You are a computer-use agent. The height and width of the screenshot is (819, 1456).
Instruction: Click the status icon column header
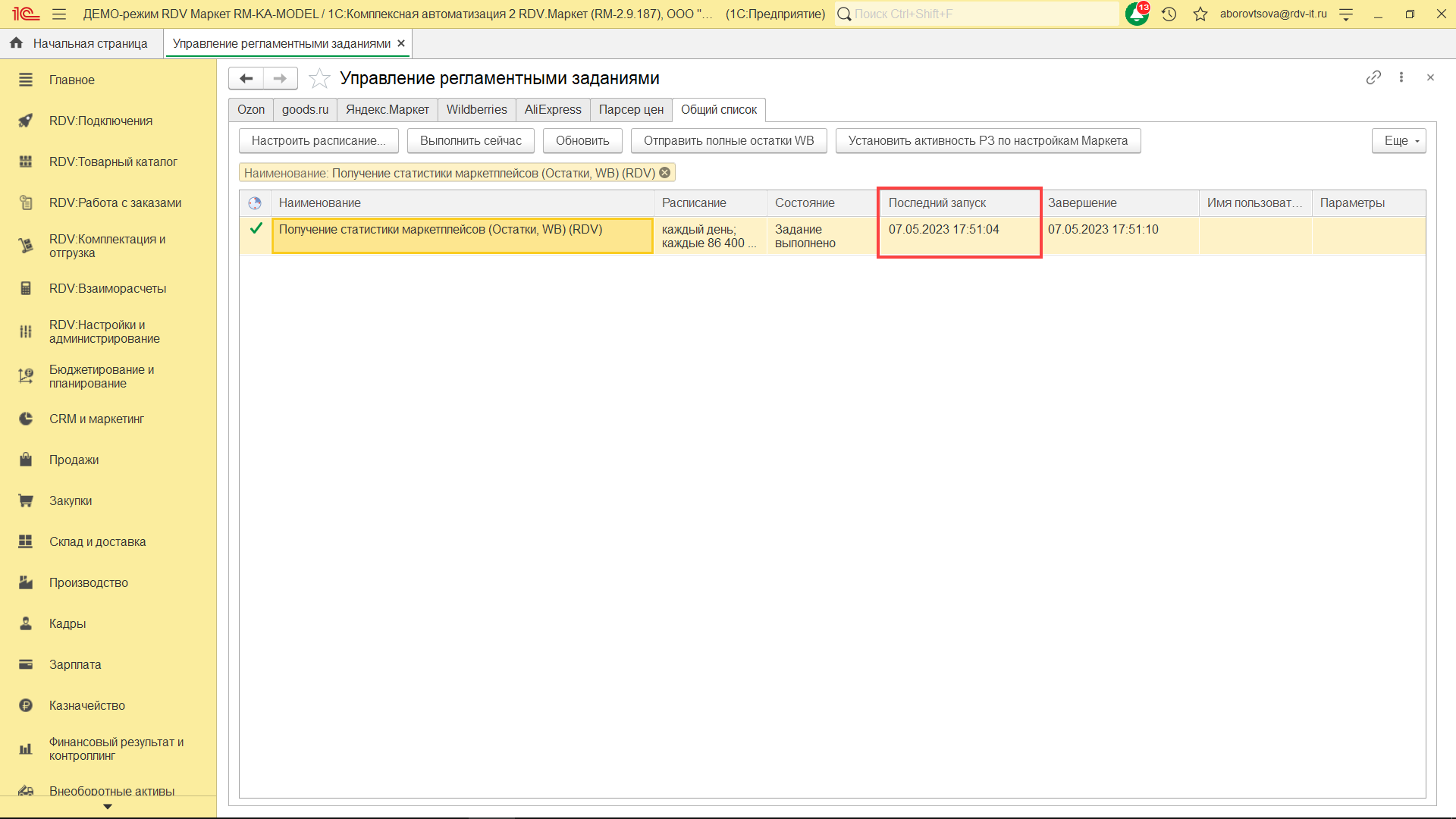click(255, 203)
